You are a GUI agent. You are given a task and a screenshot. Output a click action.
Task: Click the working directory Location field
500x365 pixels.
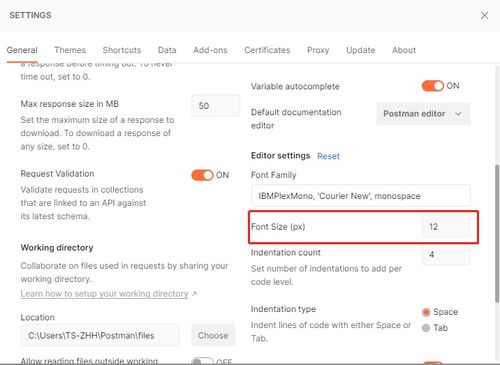pyautogui.click(x=100, y=335)
